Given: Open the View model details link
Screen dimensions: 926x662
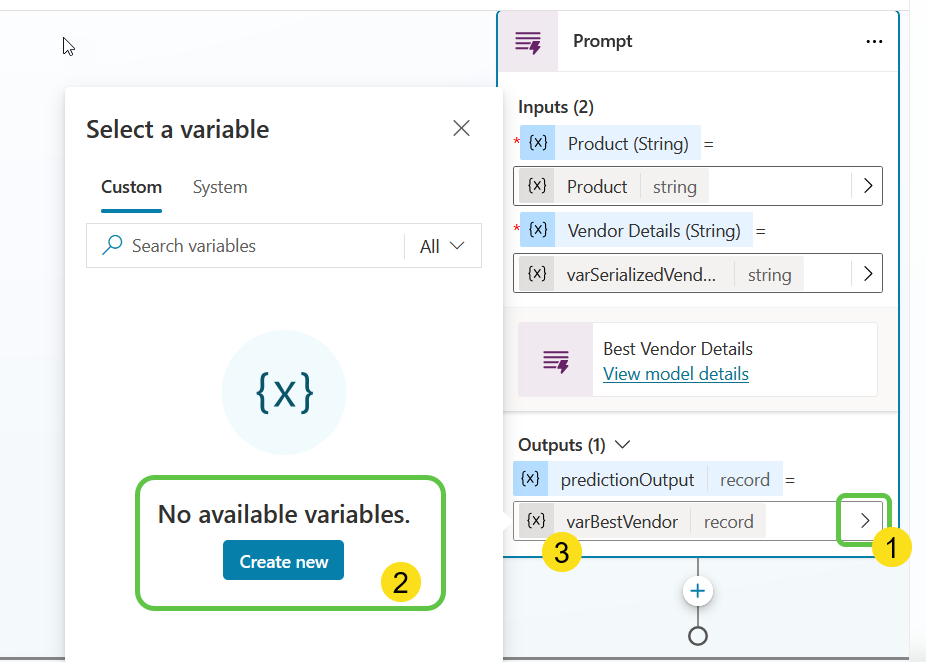Looking at the screenshot, I should tap(675, 374).
